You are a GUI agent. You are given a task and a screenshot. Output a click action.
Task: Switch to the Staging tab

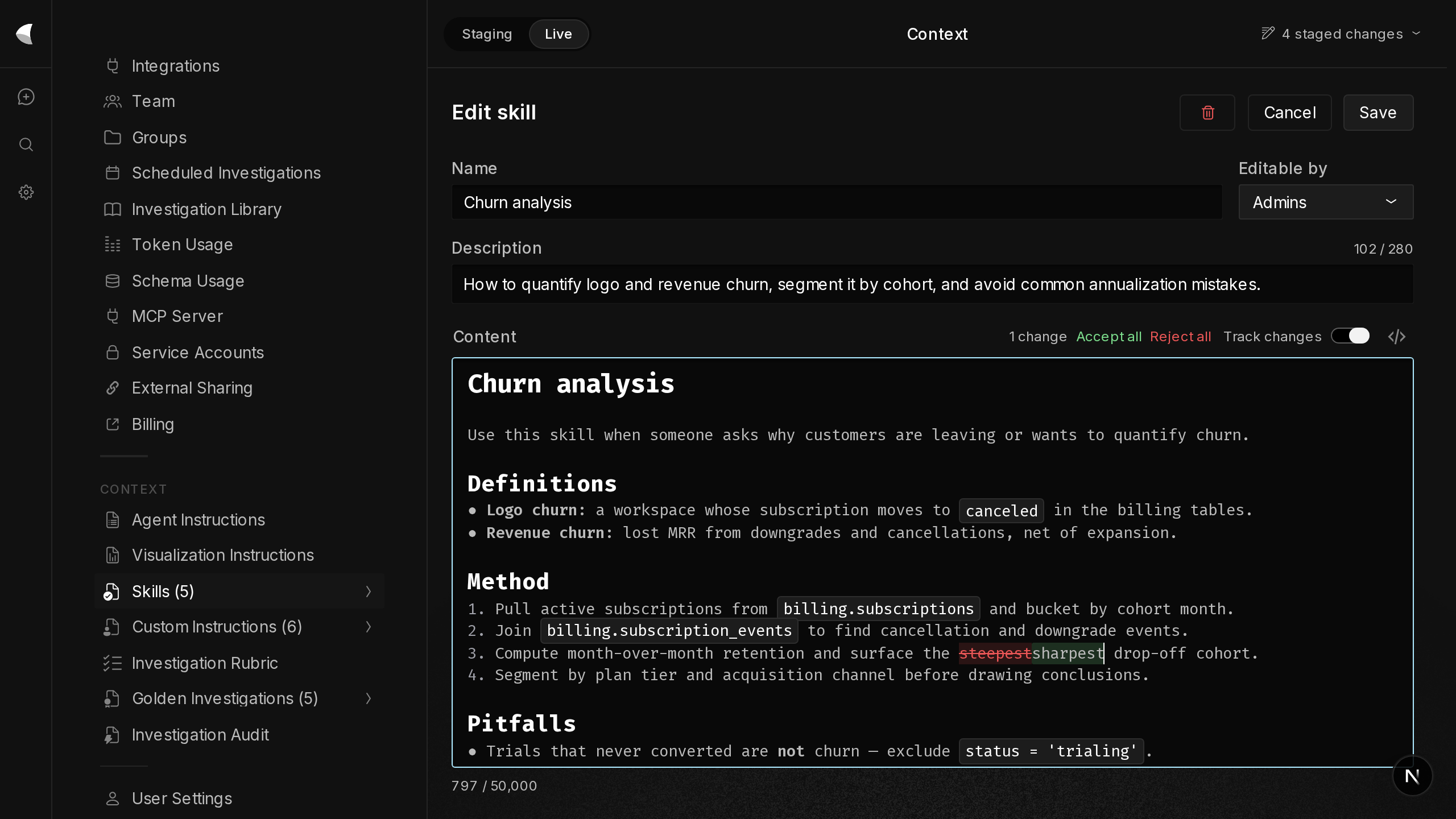487,34
